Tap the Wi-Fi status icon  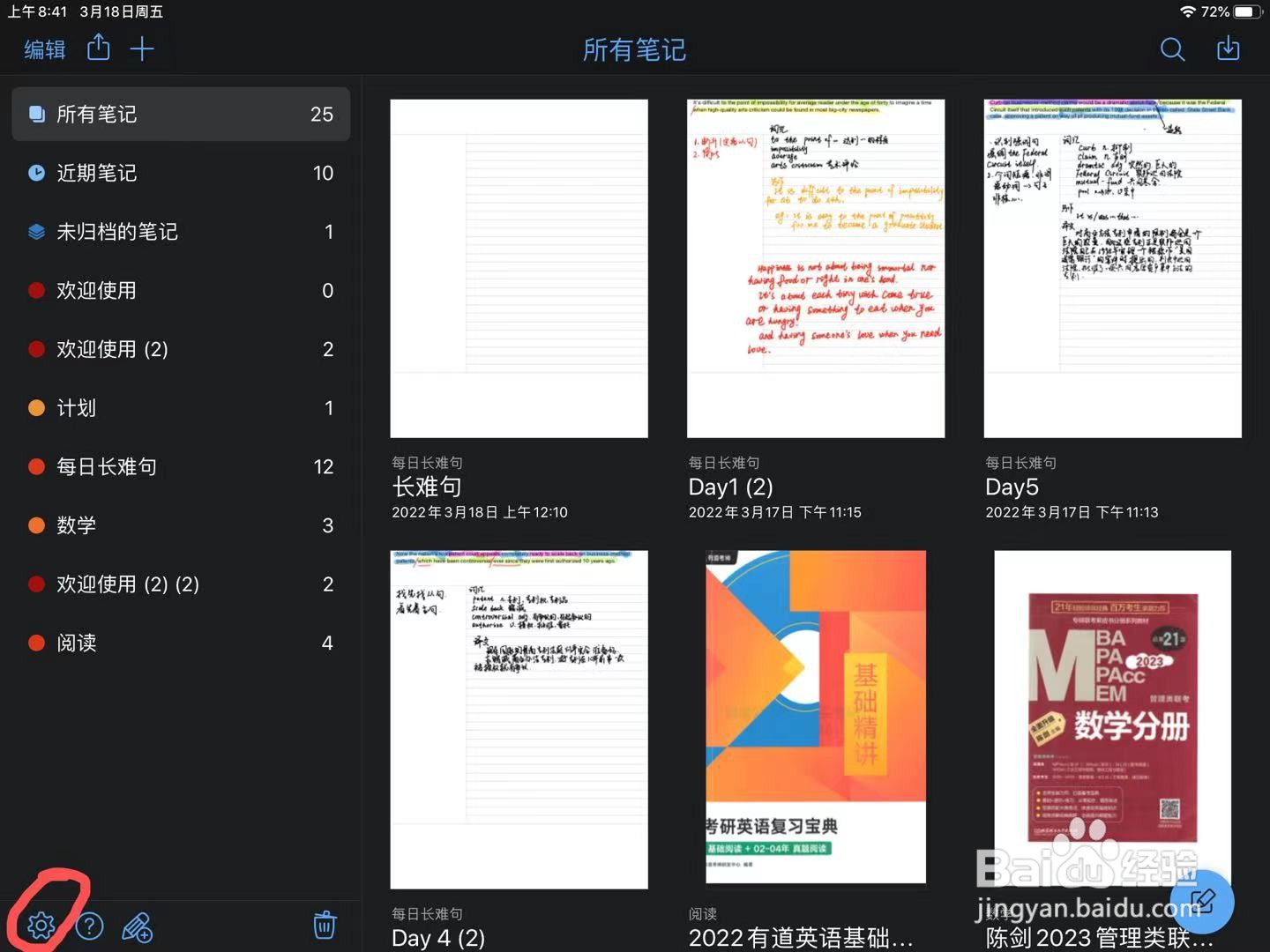tap(1188, 11)
